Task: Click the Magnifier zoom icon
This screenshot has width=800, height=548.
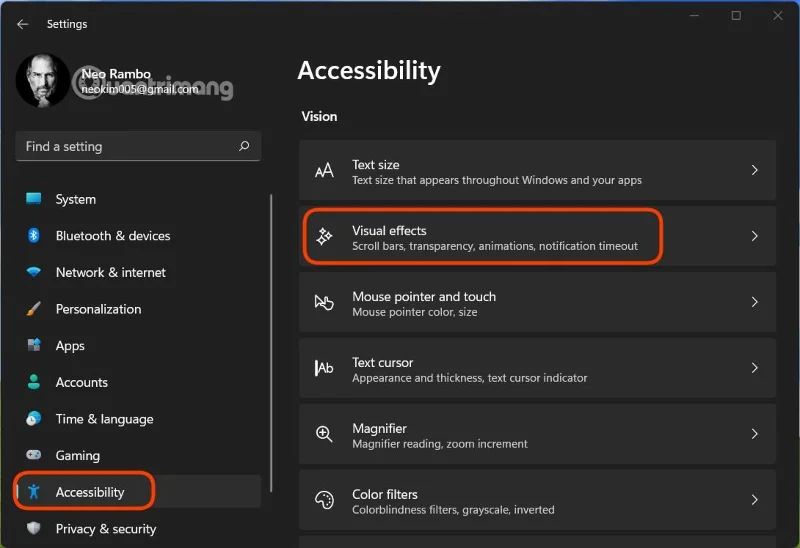Action: click(x=324, y=434)
